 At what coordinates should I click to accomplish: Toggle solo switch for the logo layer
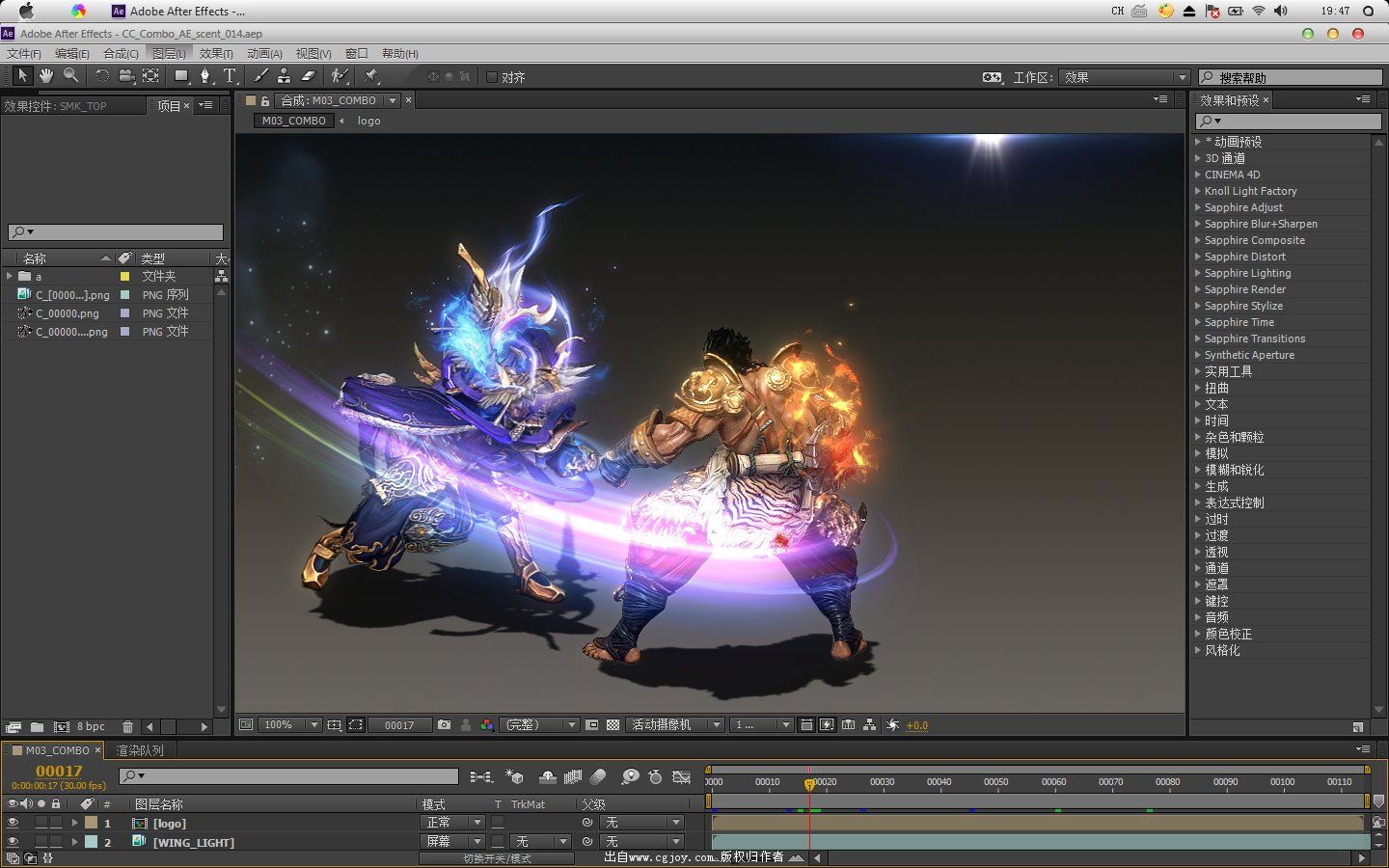(41, 823)
